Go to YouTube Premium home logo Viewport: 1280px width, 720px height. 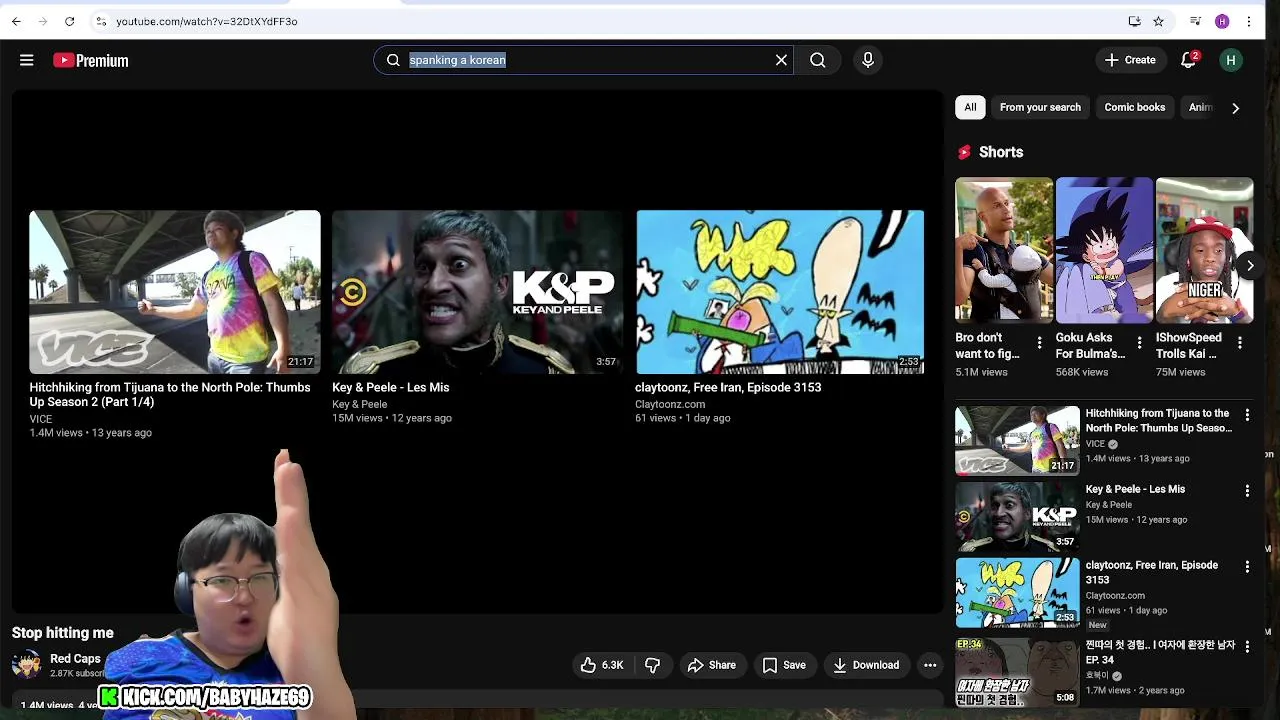tap(91, 61)
